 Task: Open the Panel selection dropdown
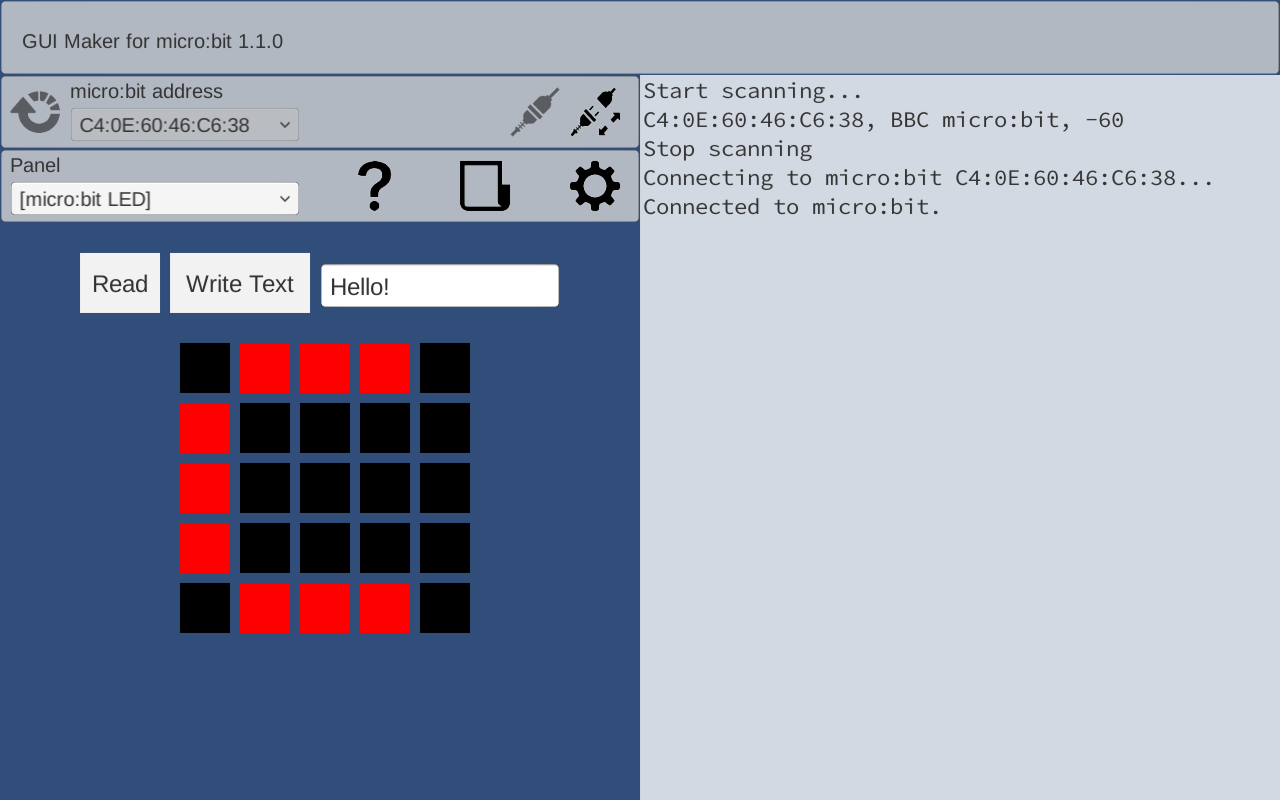pos(155,199)
